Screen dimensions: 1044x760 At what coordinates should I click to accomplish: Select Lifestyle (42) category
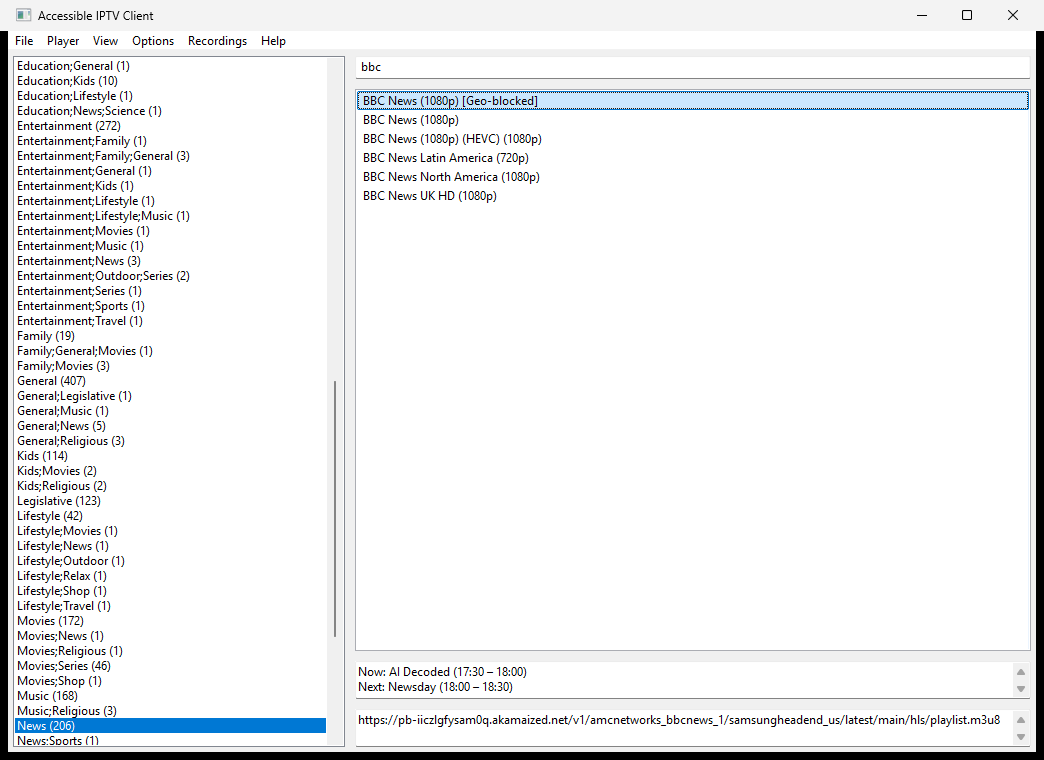tap(170, 516)
